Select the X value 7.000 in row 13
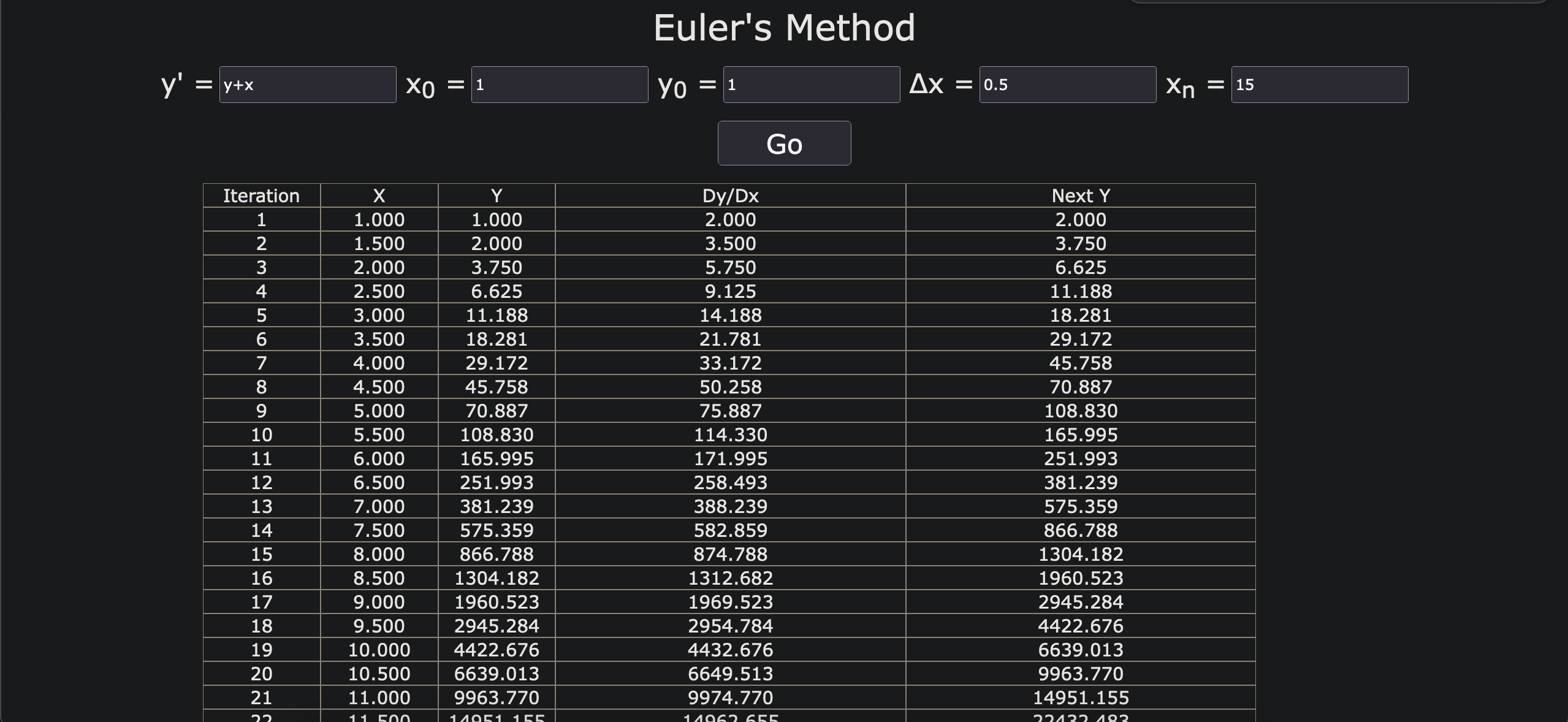 pos(379,506)
